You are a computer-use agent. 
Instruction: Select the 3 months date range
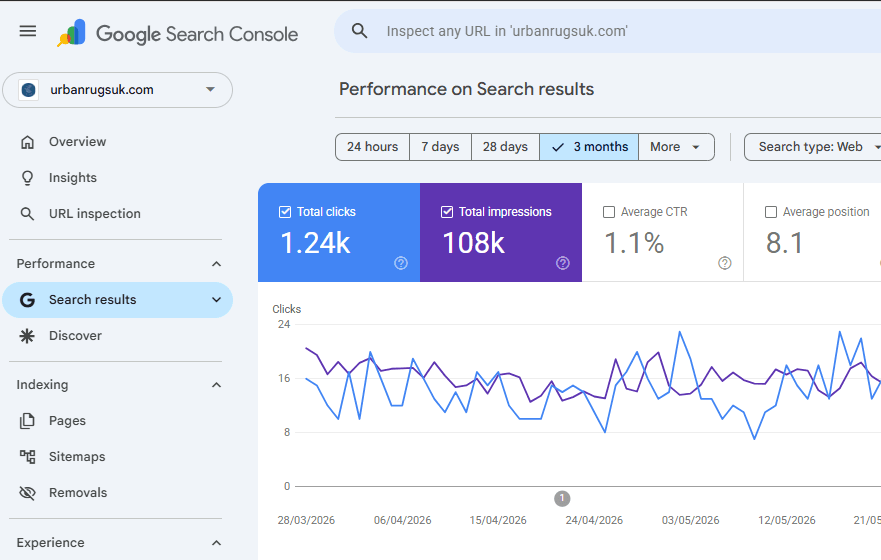tap(589, 147)
